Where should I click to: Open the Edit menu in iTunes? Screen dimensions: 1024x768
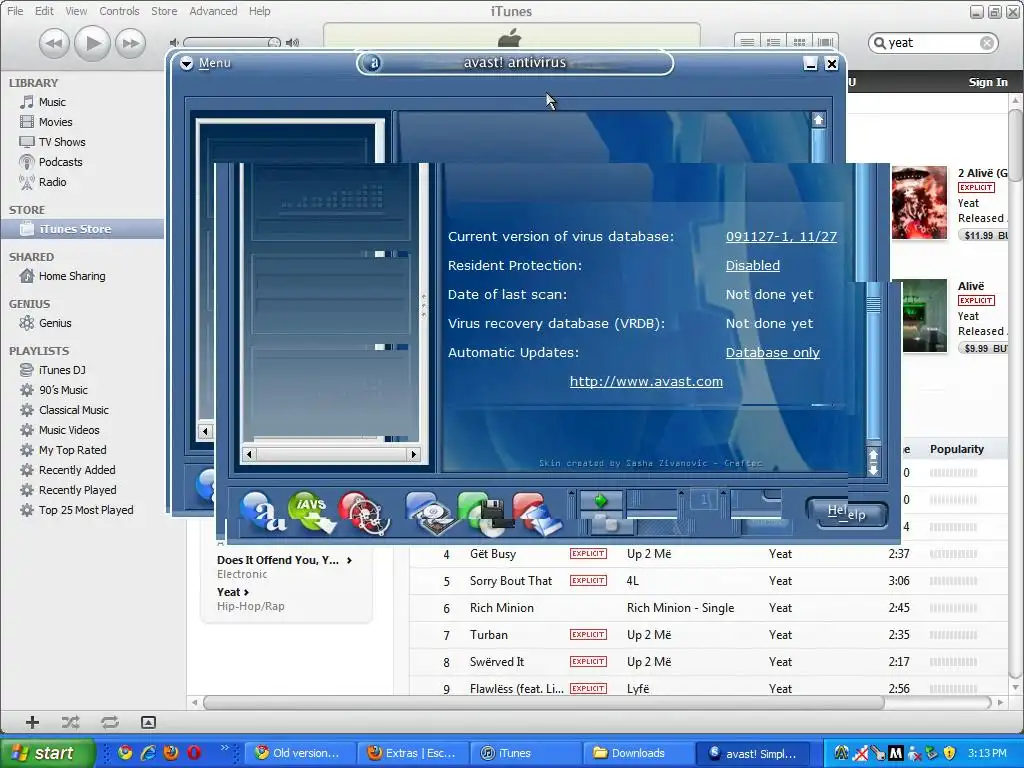pos(44,11)
